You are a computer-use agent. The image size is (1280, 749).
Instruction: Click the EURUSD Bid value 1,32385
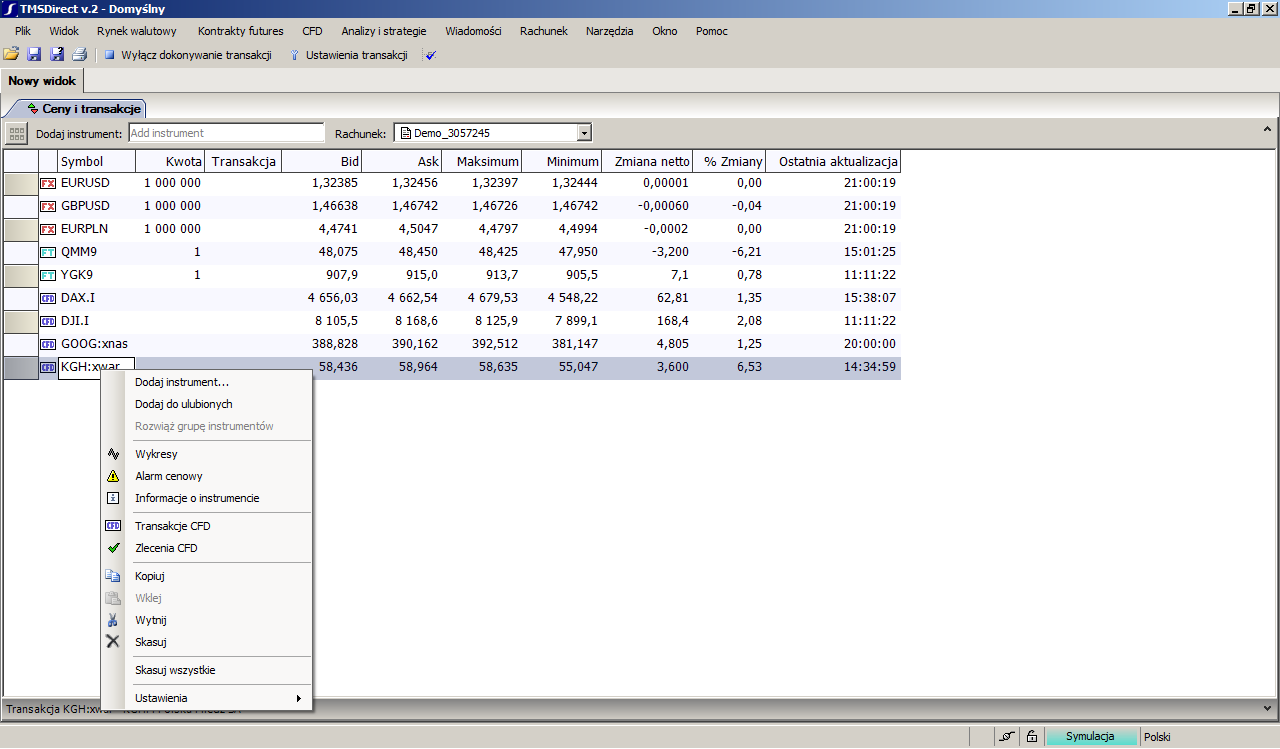click(x=335, y=183)
